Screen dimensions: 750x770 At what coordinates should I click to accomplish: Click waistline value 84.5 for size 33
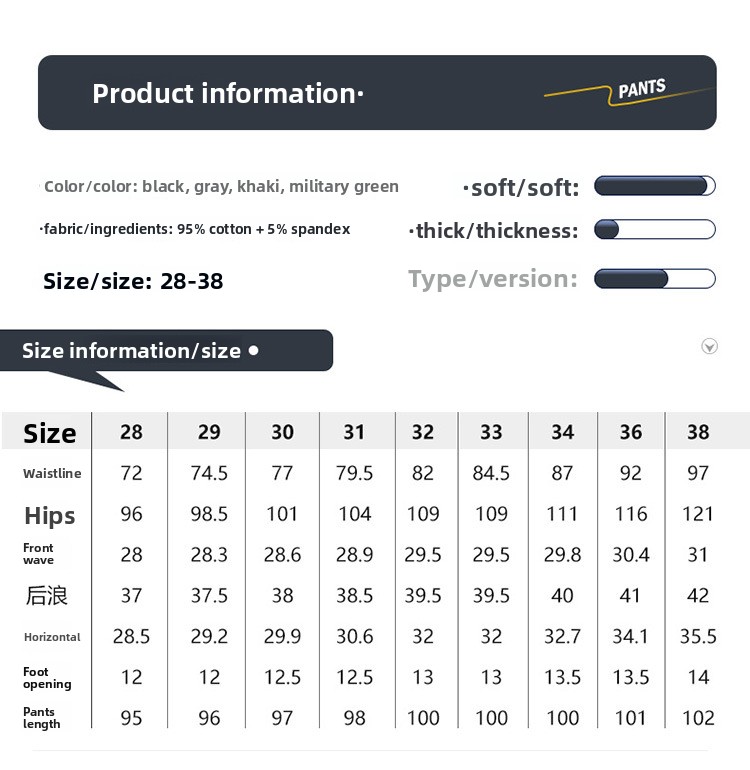click(491, 473)
